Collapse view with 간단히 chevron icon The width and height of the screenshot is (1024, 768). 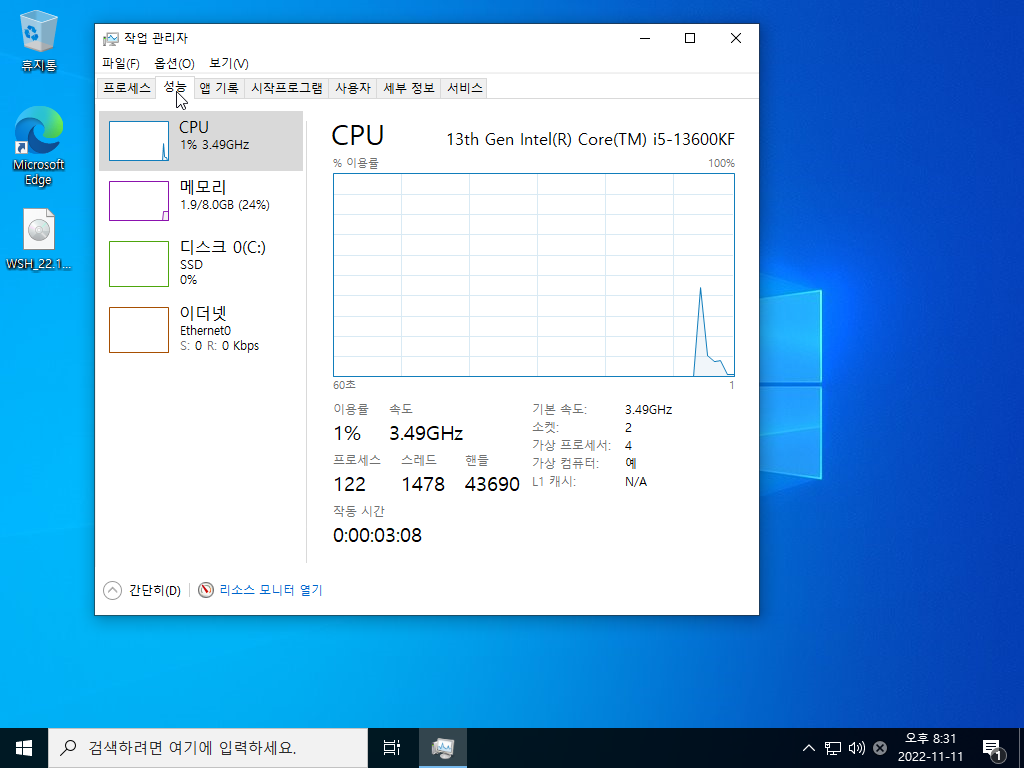pos(112,590)
